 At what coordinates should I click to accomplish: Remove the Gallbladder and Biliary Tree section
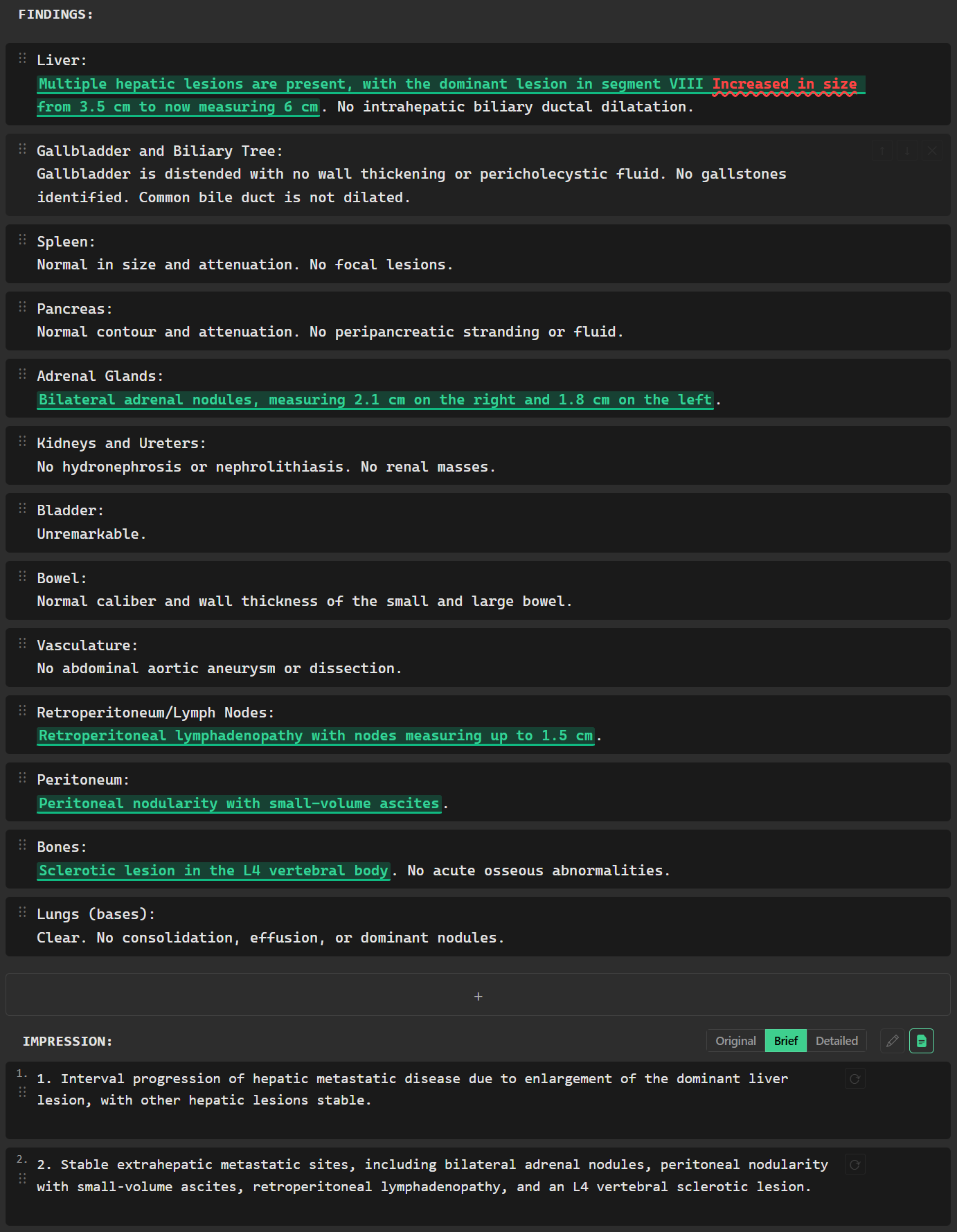pyautogui.click(x=932, y=151)
